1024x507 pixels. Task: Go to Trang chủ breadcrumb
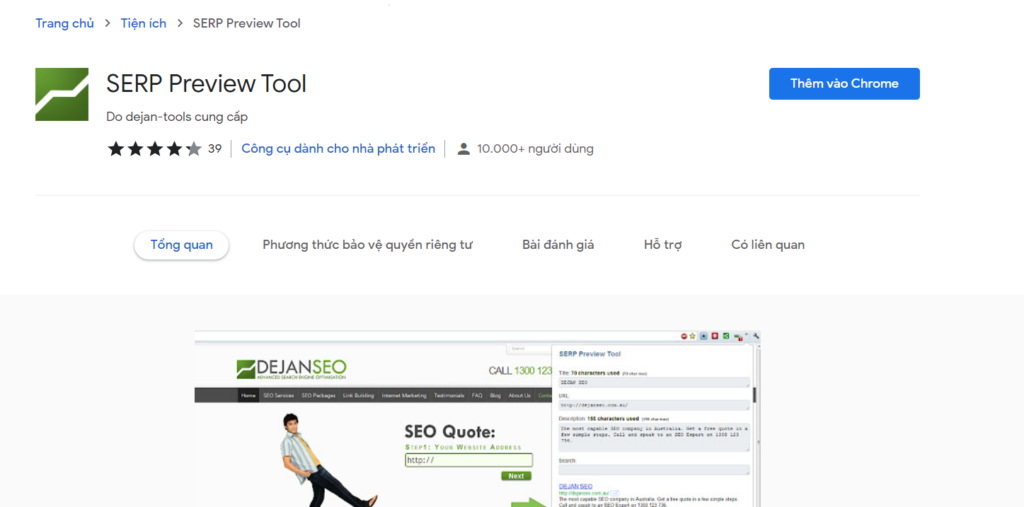coord(65,24)
